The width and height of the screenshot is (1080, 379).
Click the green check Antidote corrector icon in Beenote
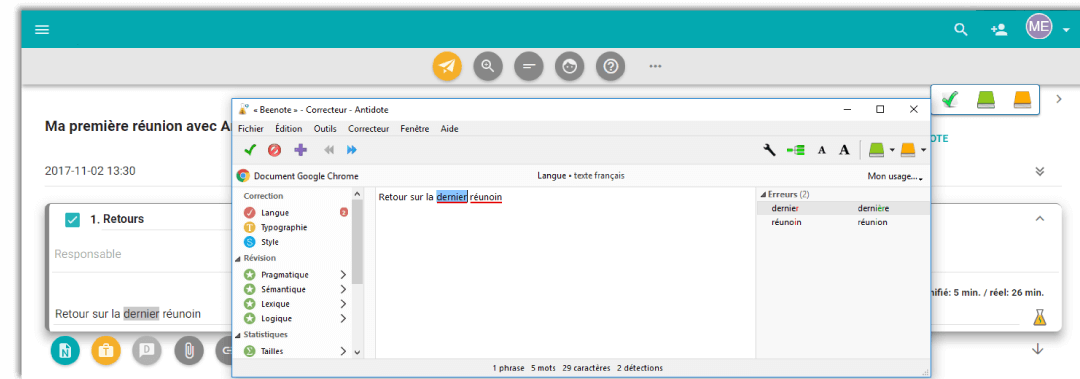click(x=950, y=100)
